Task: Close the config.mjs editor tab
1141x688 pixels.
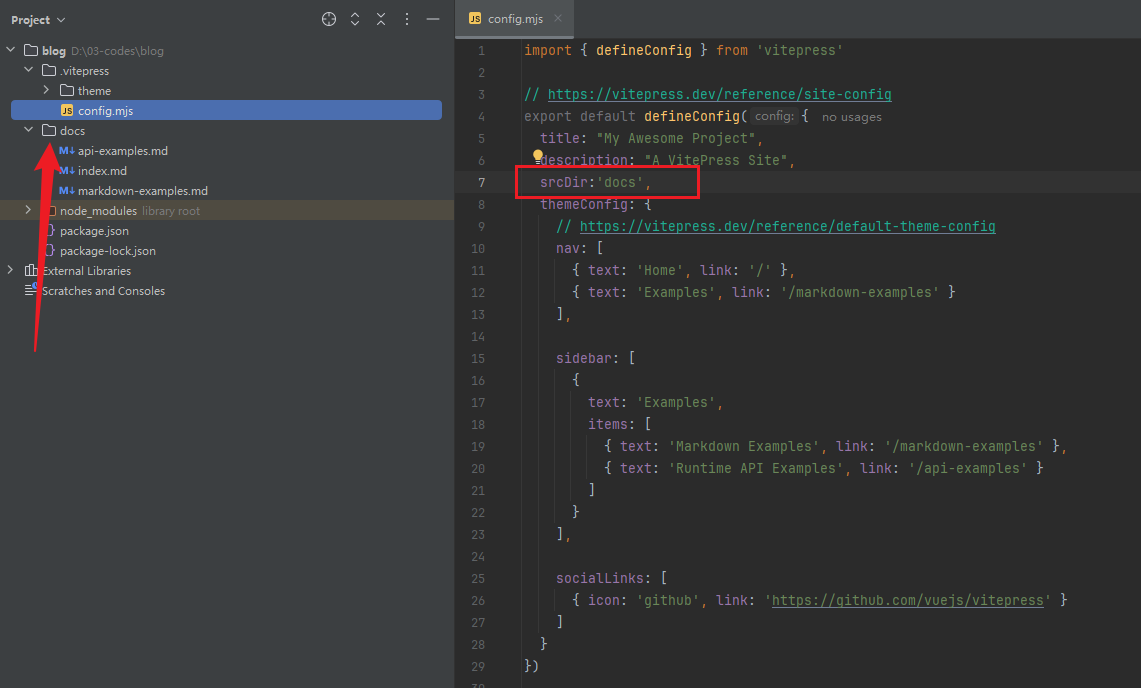Action: 558,18
